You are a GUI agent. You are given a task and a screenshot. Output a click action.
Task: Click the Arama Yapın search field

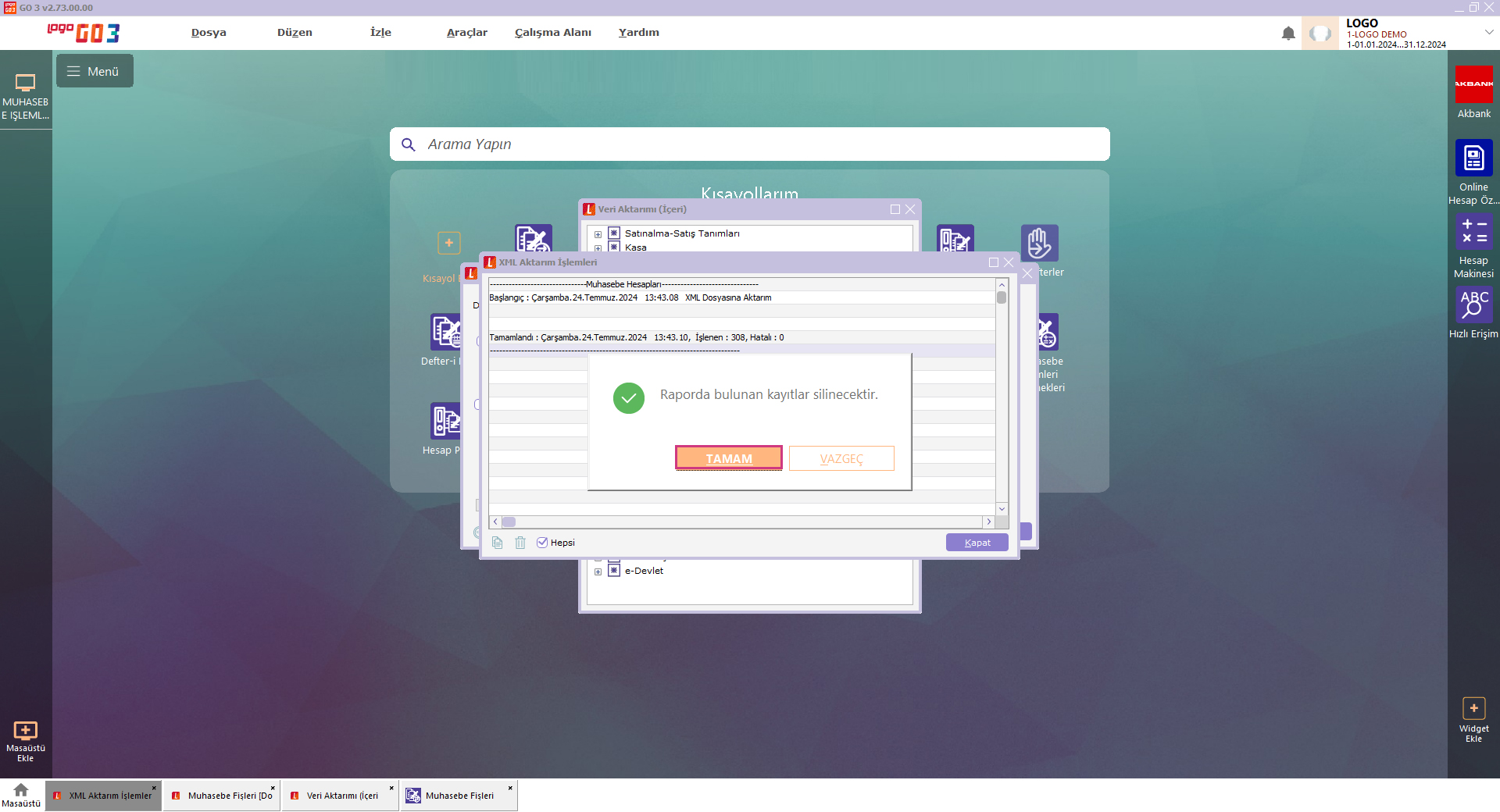pyautogui.click(x=750, y=144)
